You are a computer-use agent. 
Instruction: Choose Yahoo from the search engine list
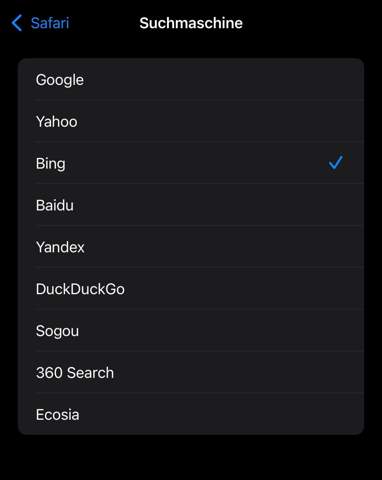pos(191,121)
